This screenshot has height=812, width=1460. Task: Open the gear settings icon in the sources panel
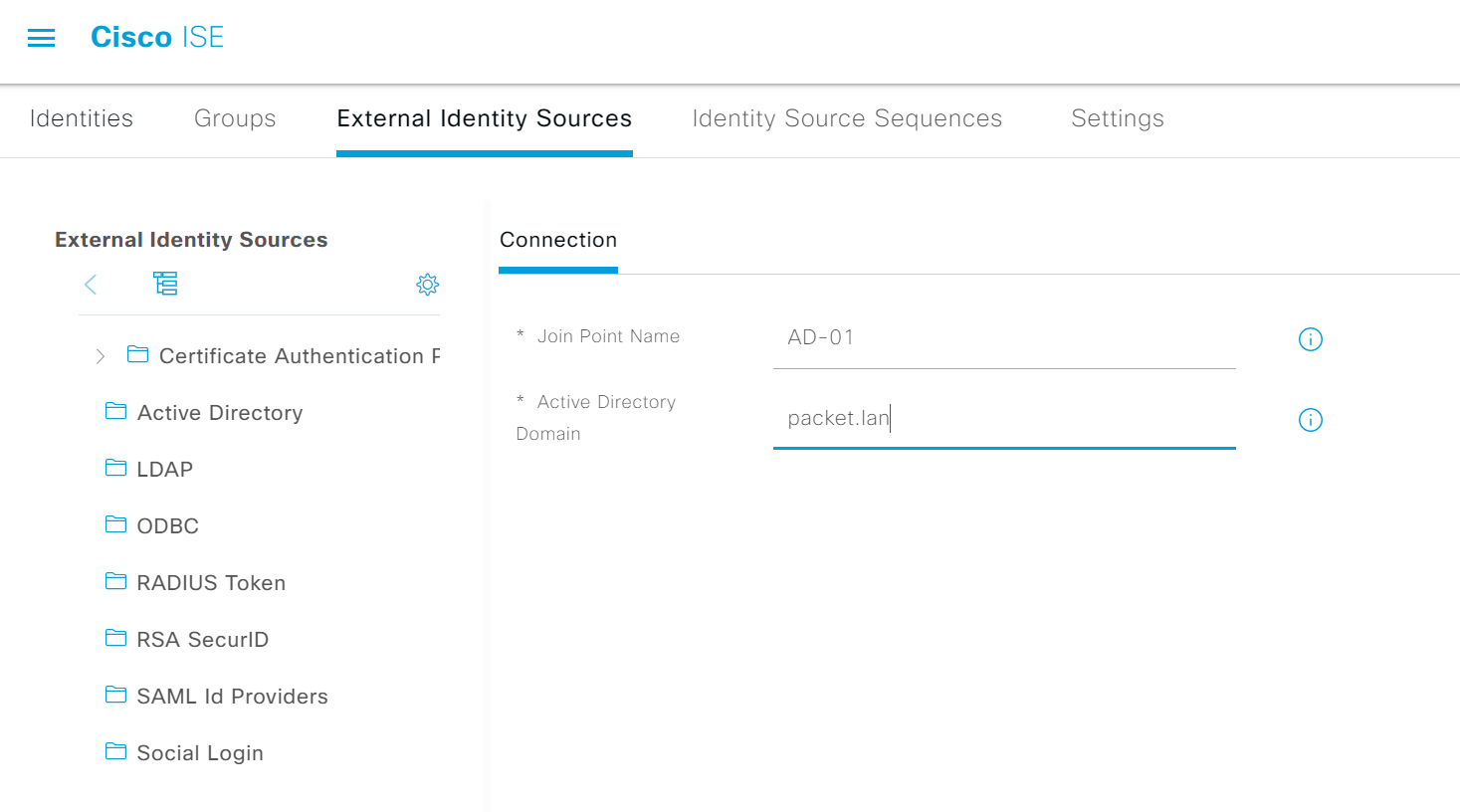[428, 285]
